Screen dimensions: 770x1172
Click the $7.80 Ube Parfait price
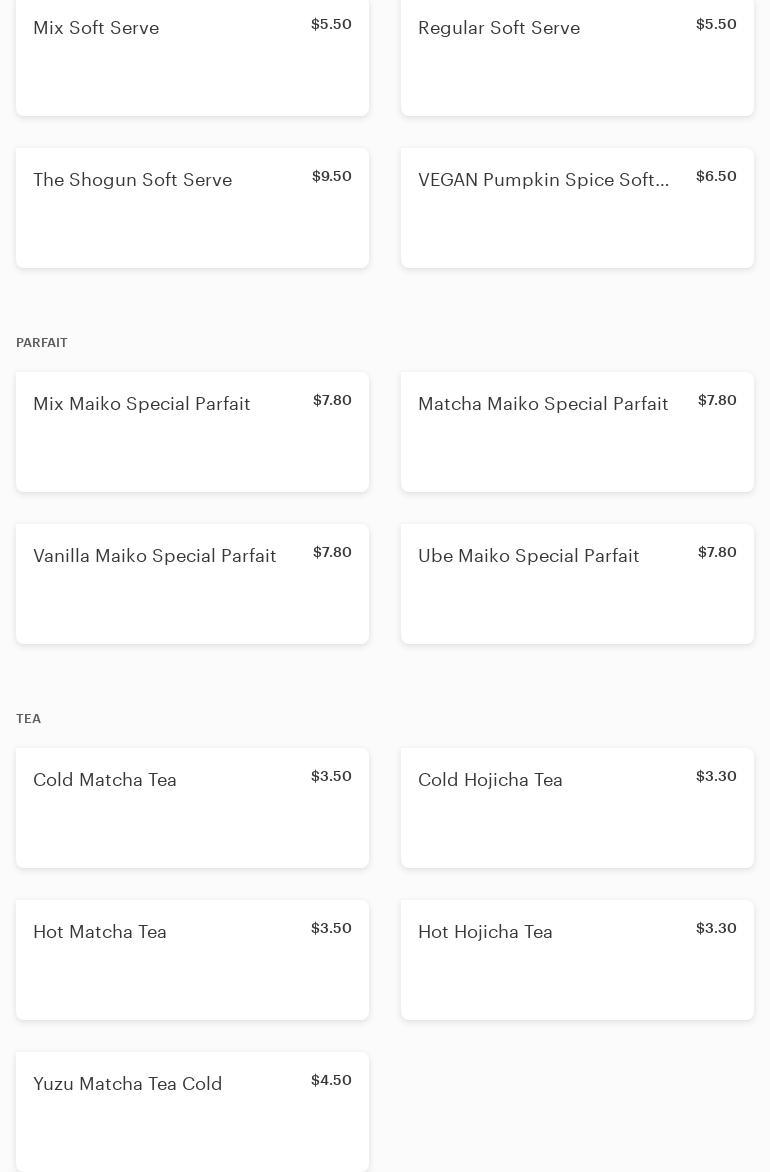click(x=718, y=552)
